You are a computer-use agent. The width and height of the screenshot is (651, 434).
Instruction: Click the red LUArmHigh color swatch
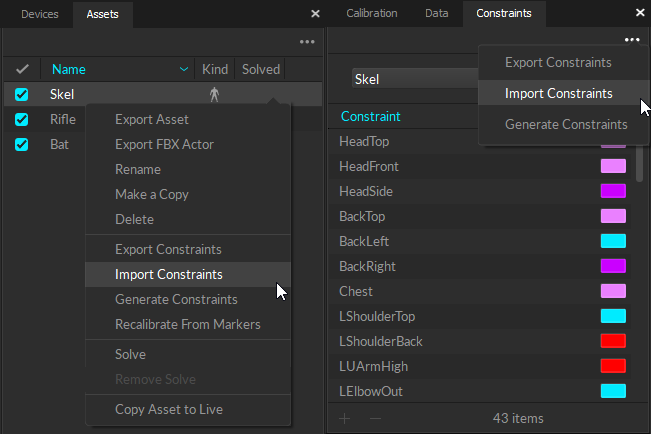pos(612,366)
